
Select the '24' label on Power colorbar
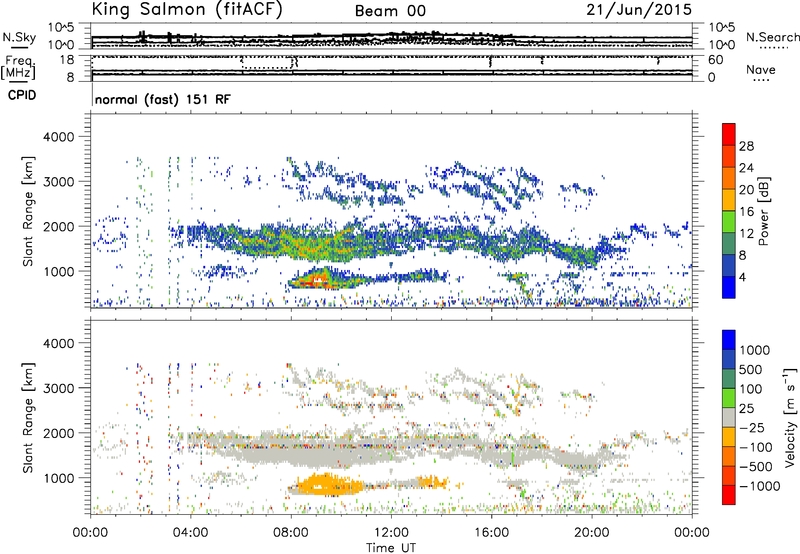tap(746, 168)
